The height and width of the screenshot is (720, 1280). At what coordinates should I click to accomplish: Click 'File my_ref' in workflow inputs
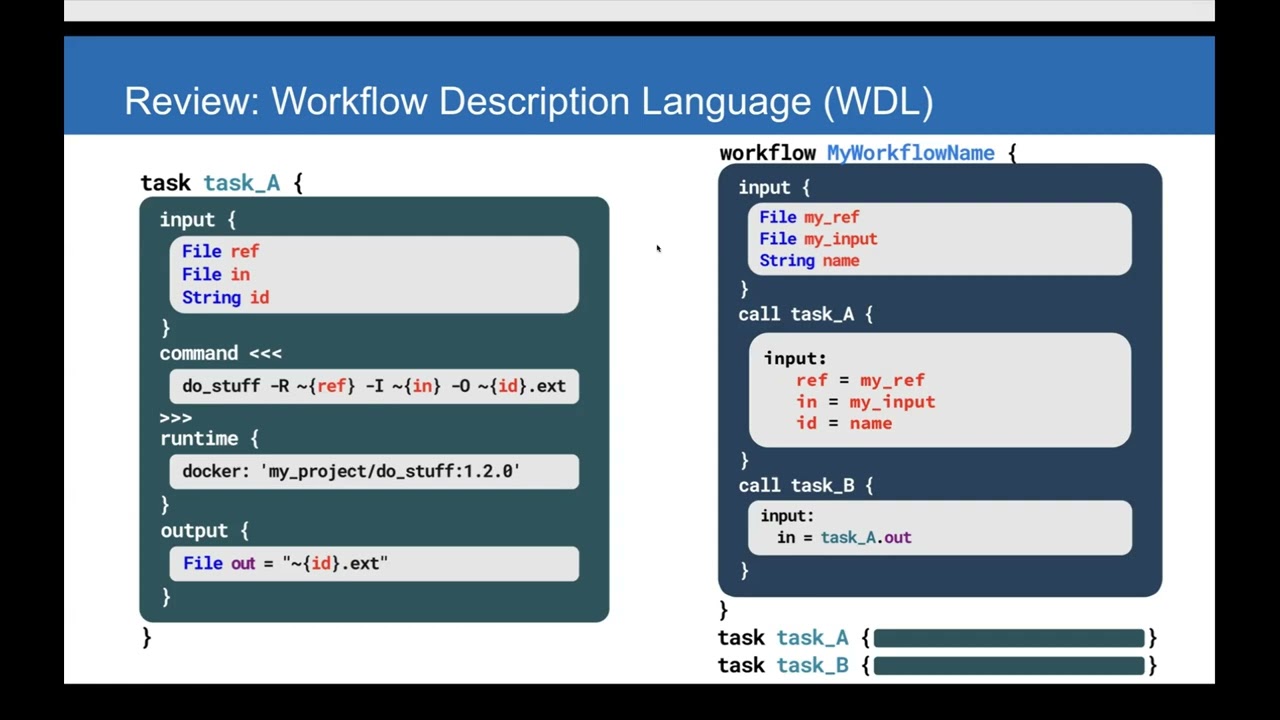pos(809,217)
